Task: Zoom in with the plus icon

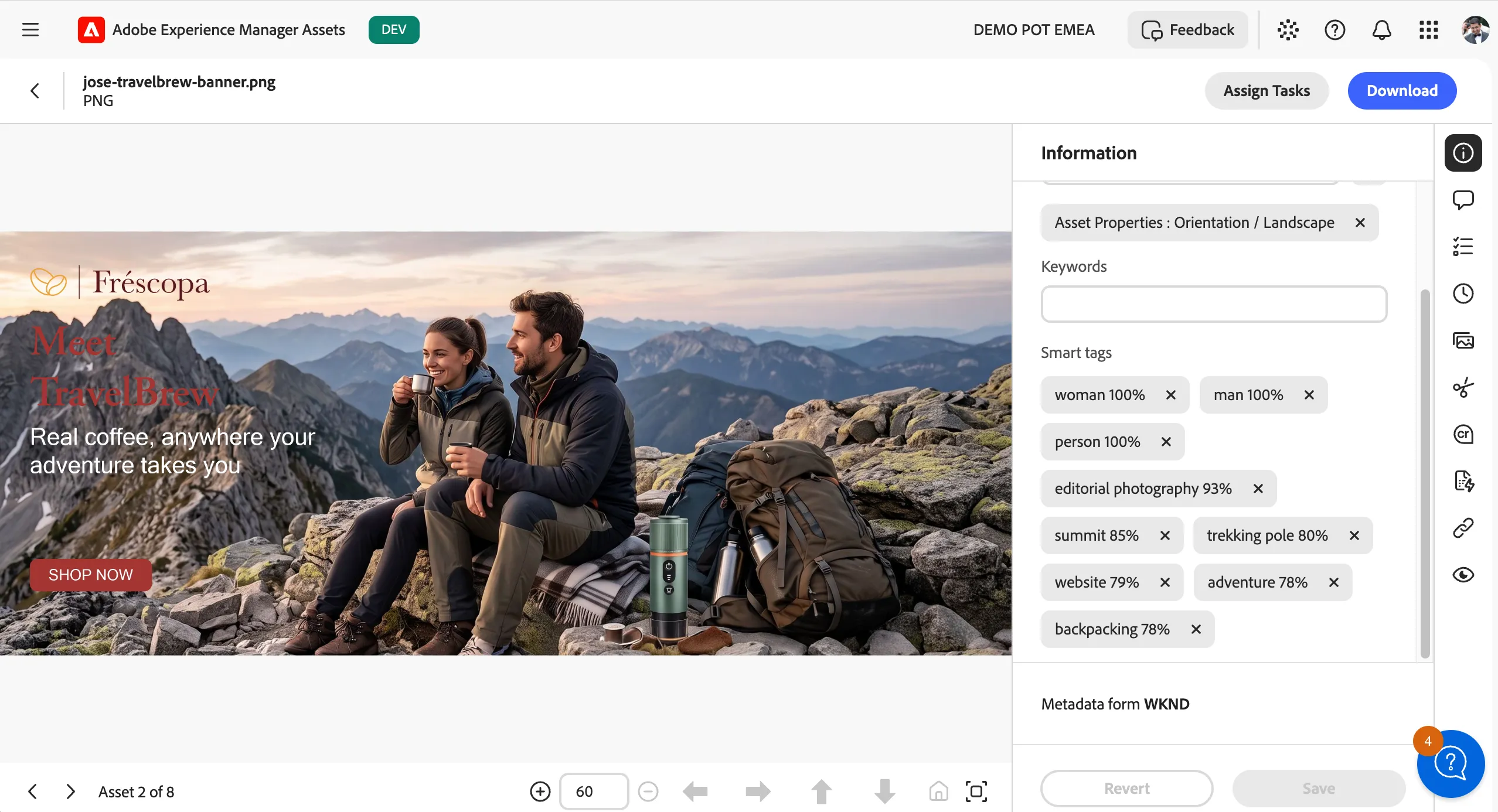Action: click(540, 791)
